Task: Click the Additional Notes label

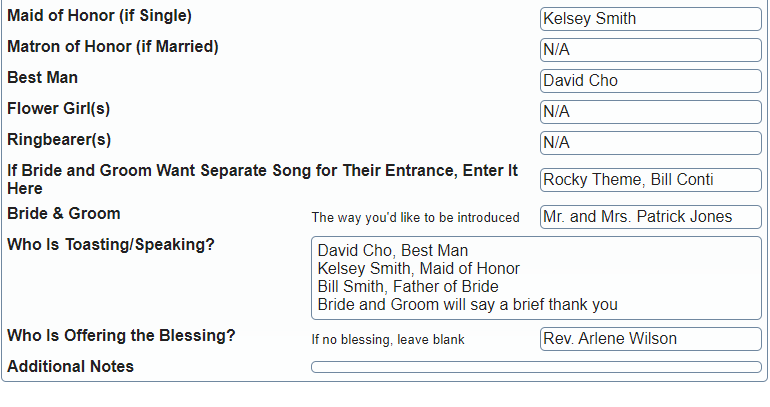Action: [x=70, y=367]
